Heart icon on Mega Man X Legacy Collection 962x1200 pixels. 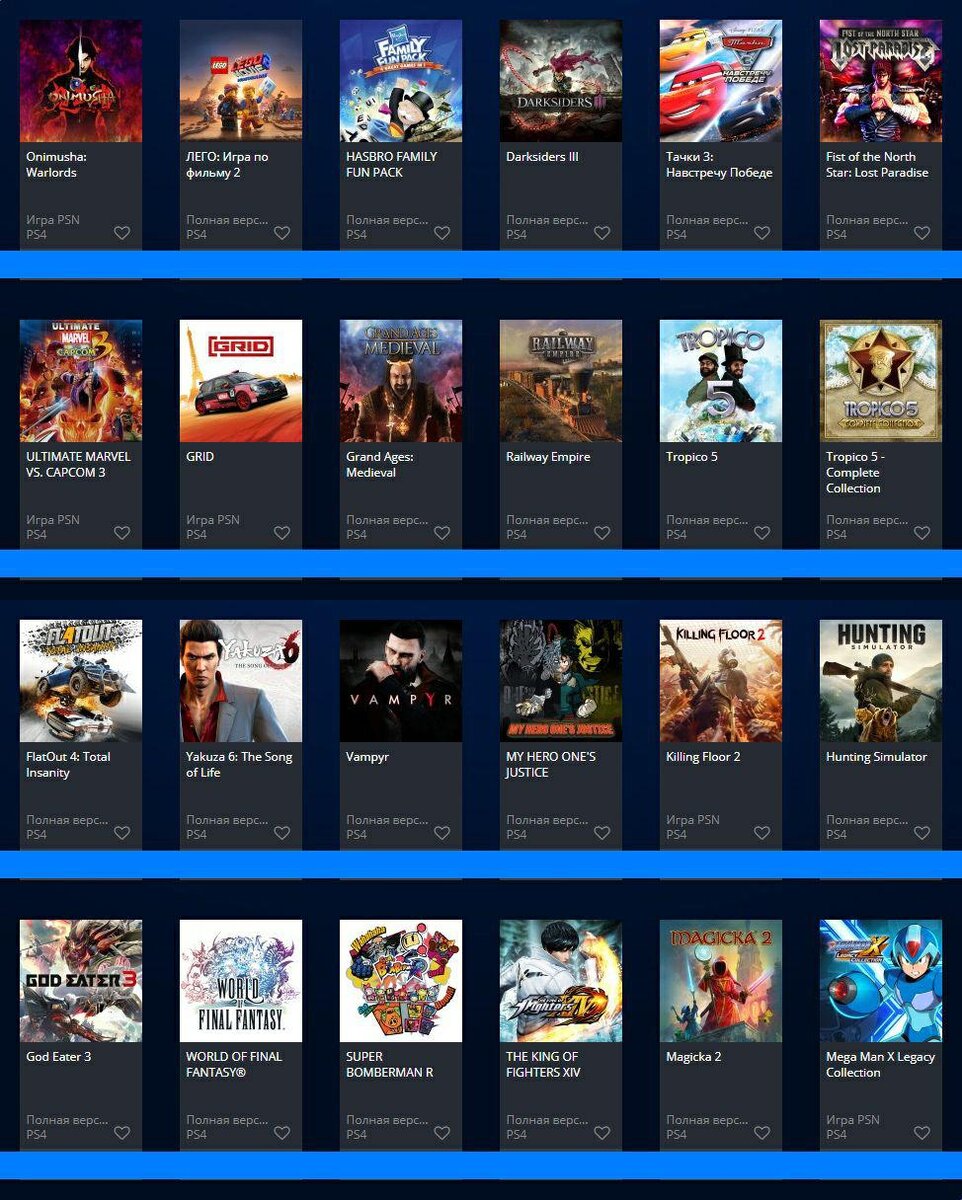coord(922,1133)
